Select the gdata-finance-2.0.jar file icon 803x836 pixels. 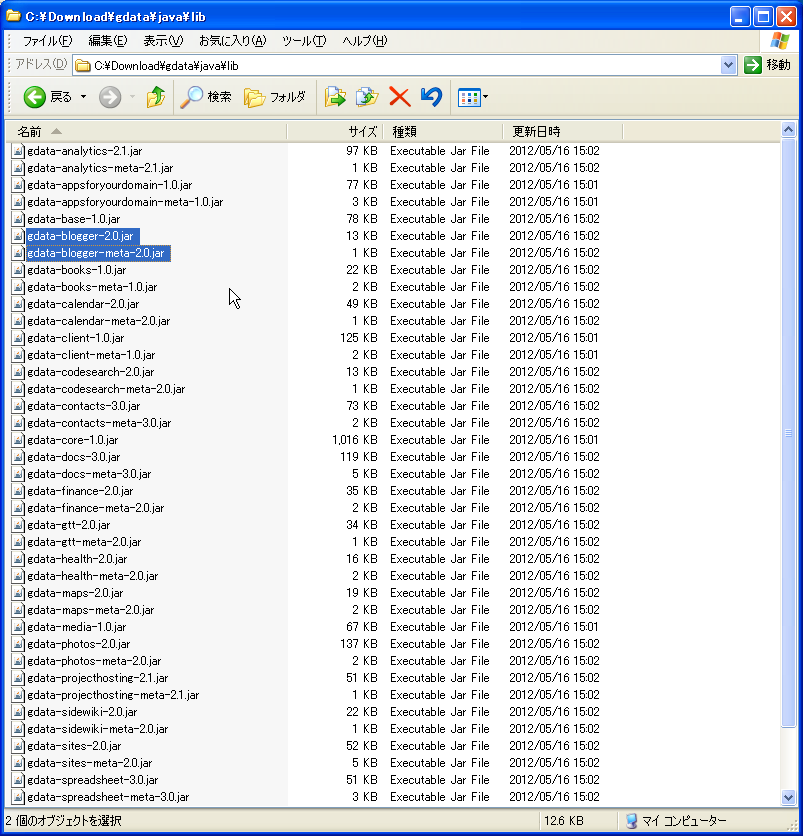point(18,491)
